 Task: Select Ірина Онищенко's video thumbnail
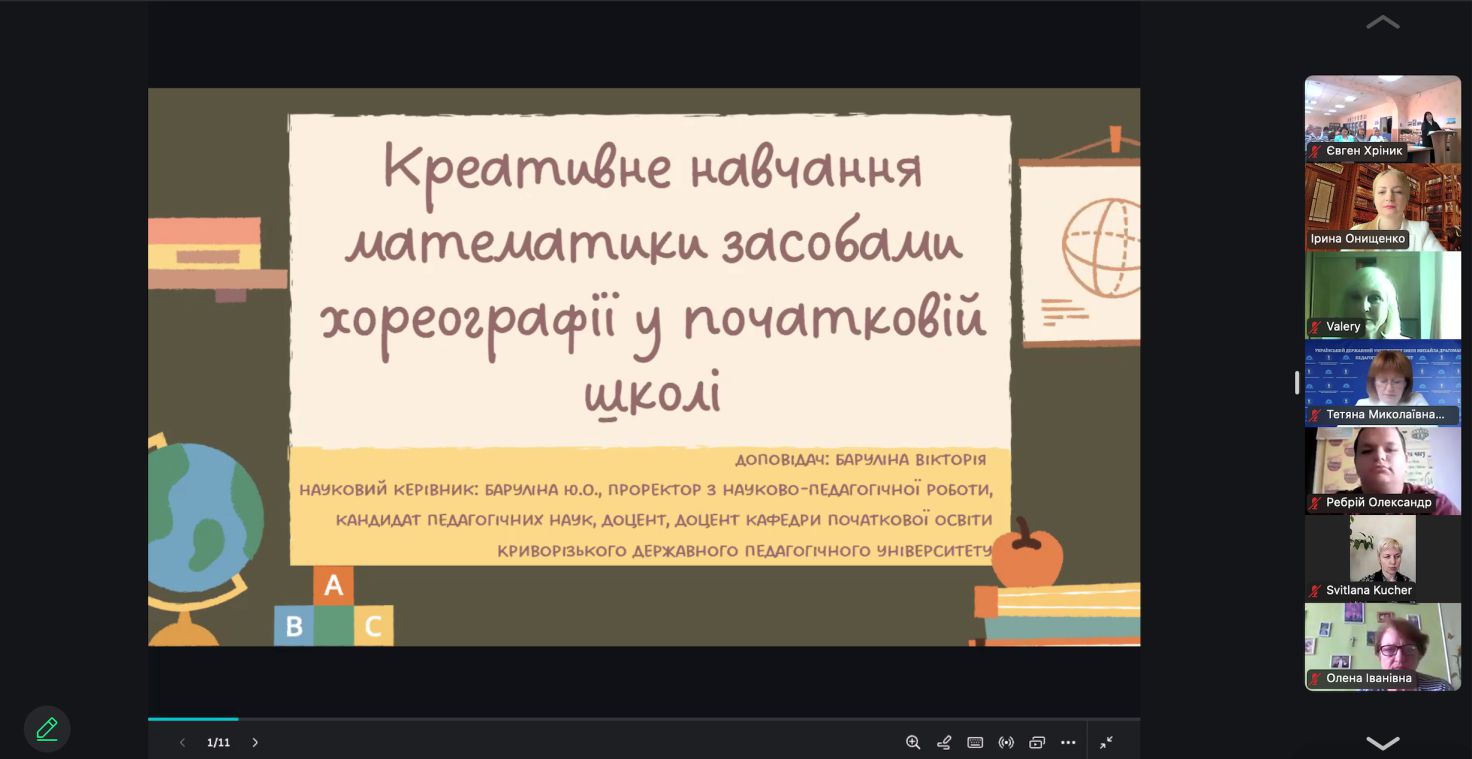pos(1382,206)
